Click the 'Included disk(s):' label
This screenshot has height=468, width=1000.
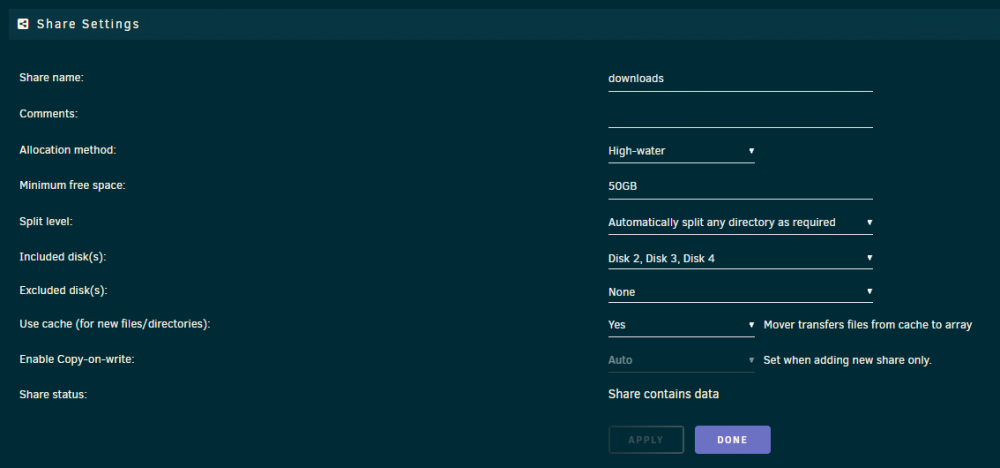[62, 256]
